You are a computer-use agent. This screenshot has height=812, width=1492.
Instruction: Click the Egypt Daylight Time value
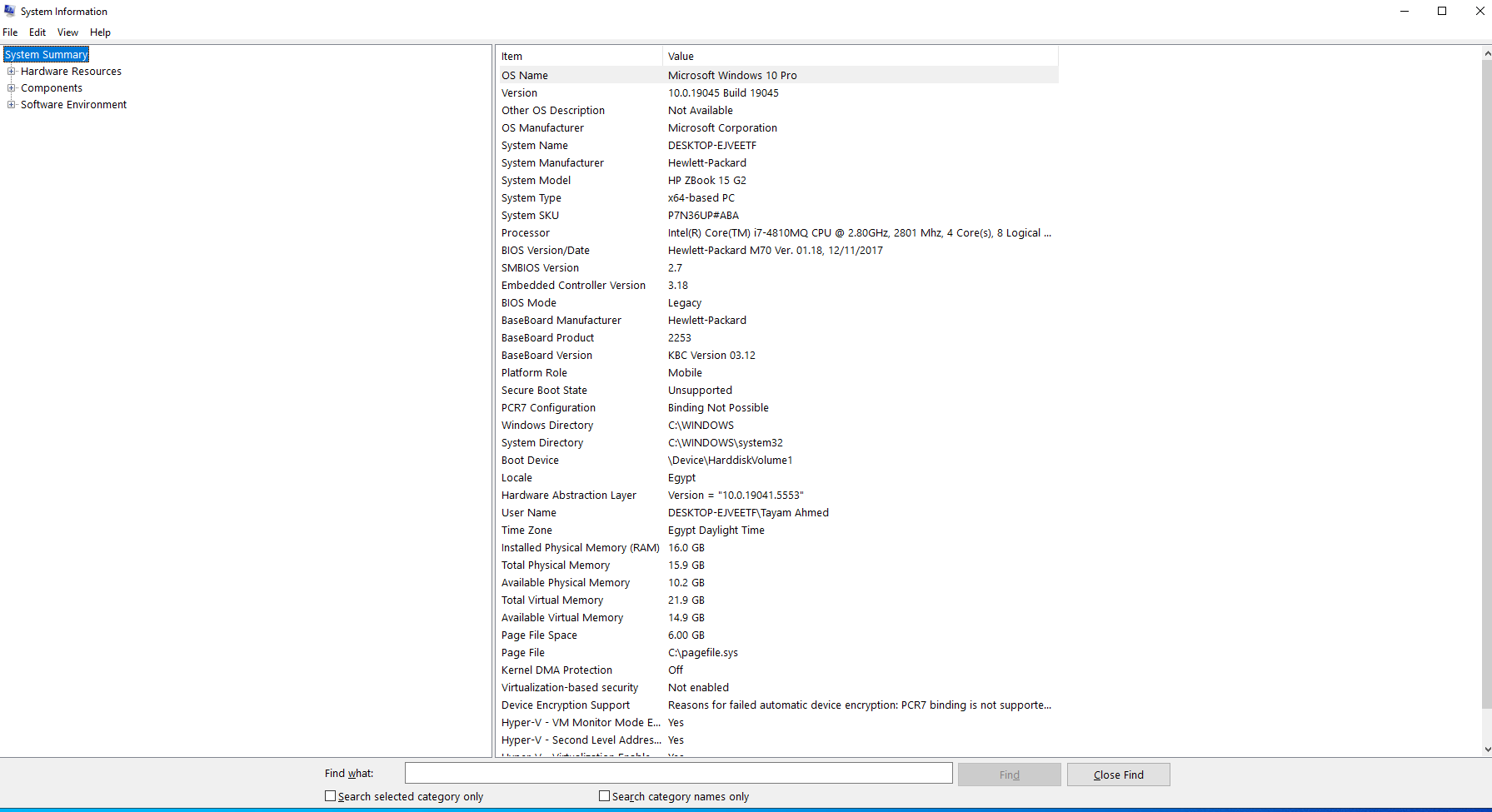(716, 531)
